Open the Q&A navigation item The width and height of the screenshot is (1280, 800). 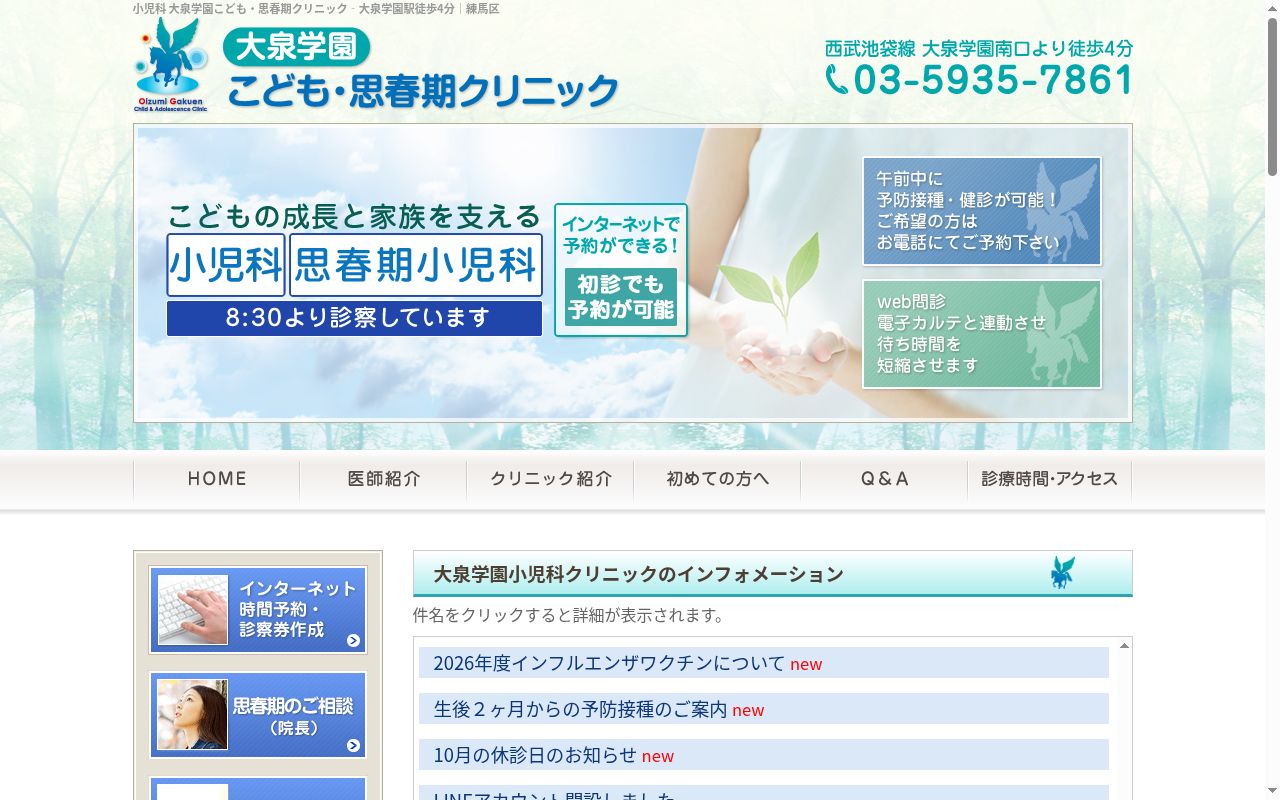pos(885,479)
